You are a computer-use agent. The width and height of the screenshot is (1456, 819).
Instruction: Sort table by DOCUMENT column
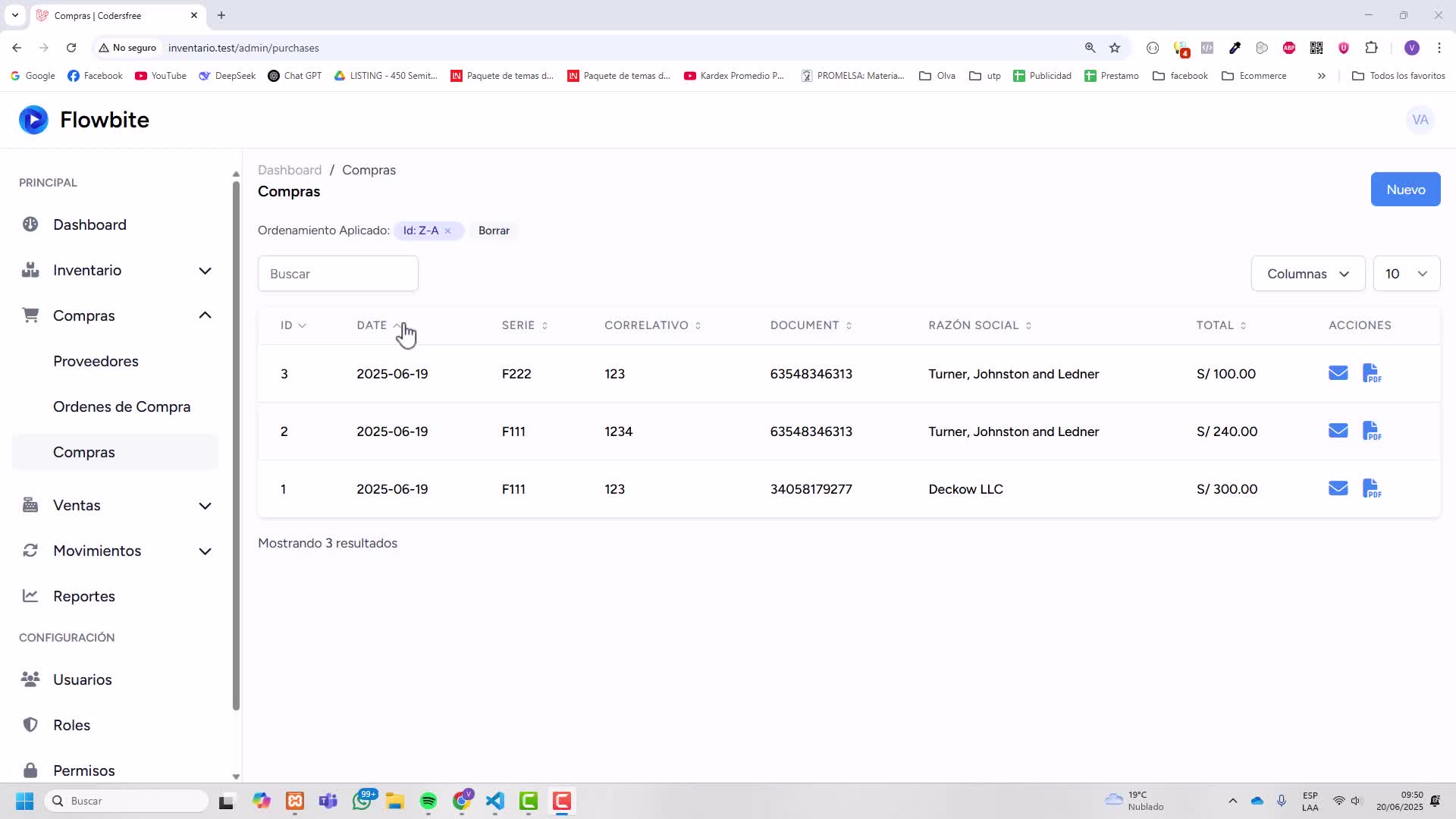click(811, 325)
